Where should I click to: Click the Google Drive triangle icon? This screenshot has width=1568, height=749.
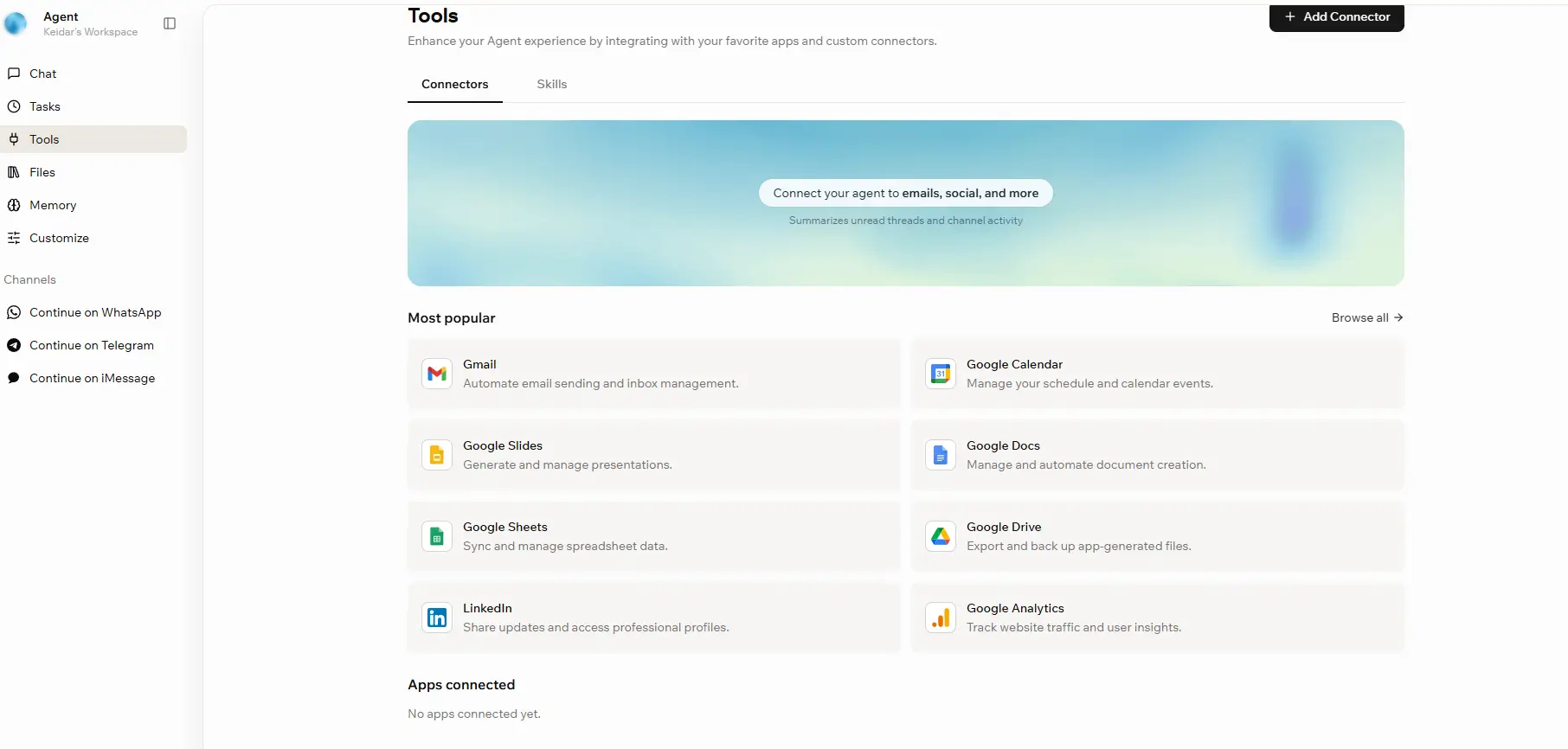point(941,536)
